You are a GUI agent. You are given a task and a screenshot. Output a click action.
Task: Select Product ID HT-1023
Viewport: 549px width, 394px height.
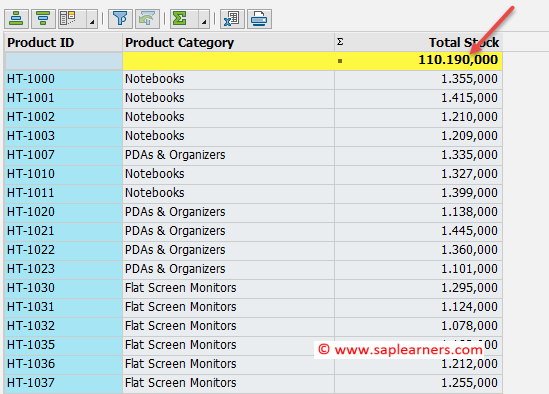point(63,269)
